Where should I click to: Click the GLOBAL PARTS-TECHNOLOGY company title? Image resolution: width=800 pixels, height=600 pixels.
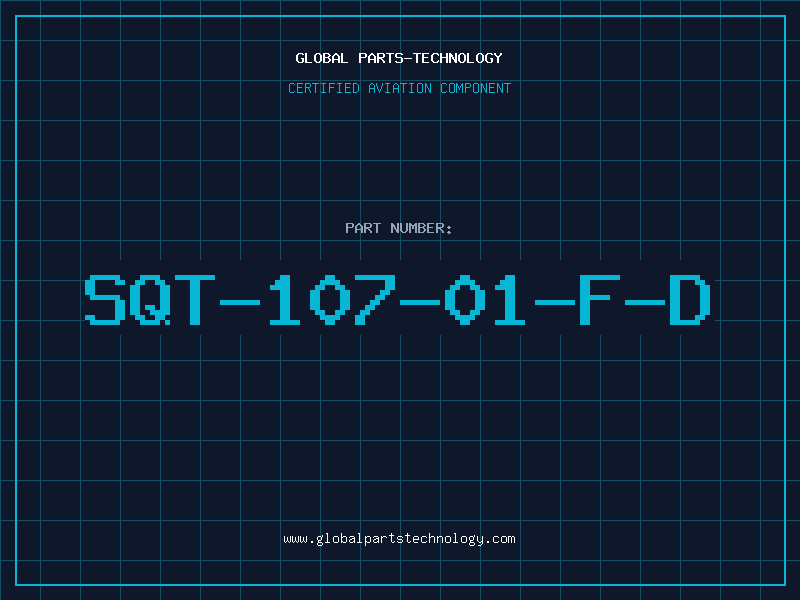pos(399,58)
